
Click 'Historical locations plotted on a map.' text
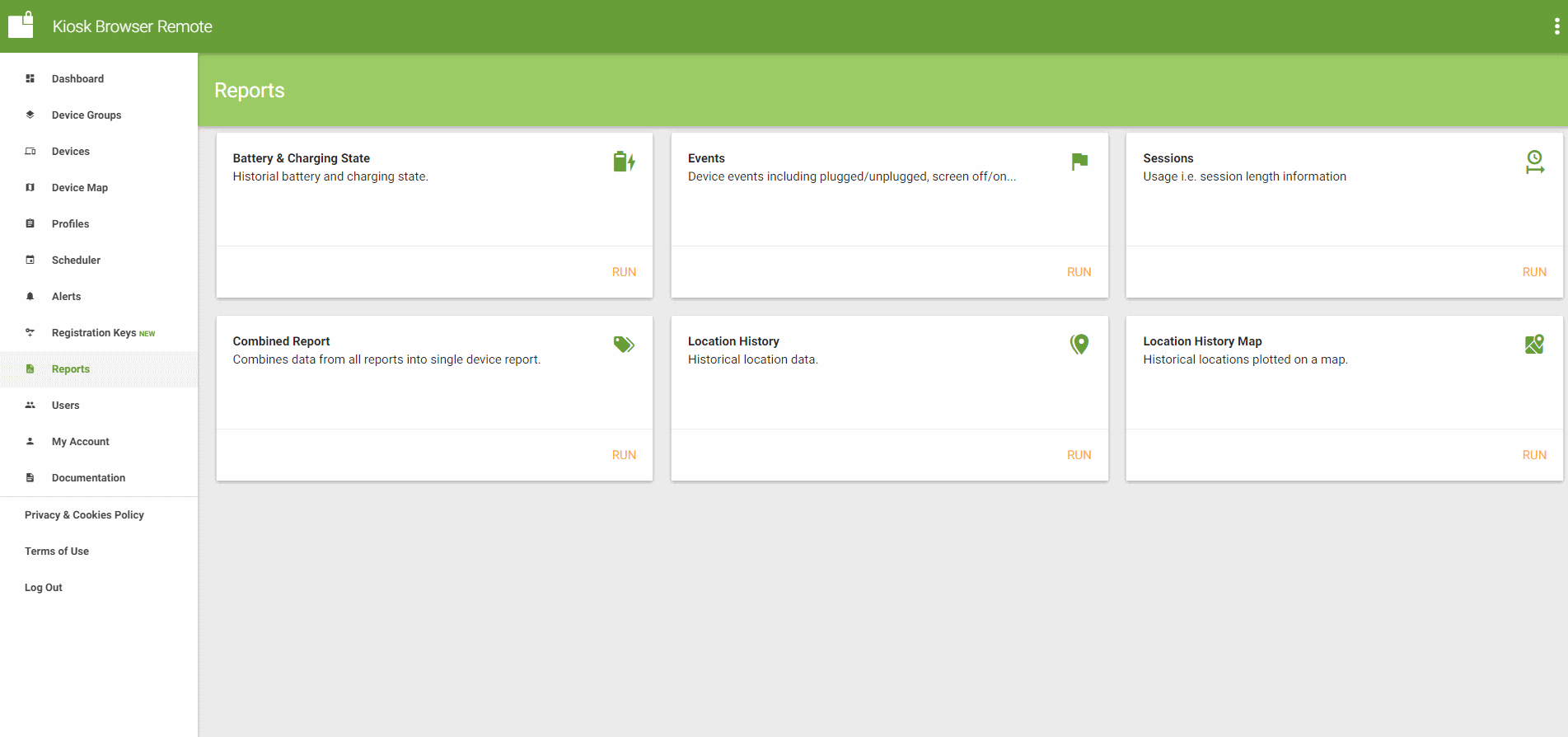click(x=1245, y=359)
